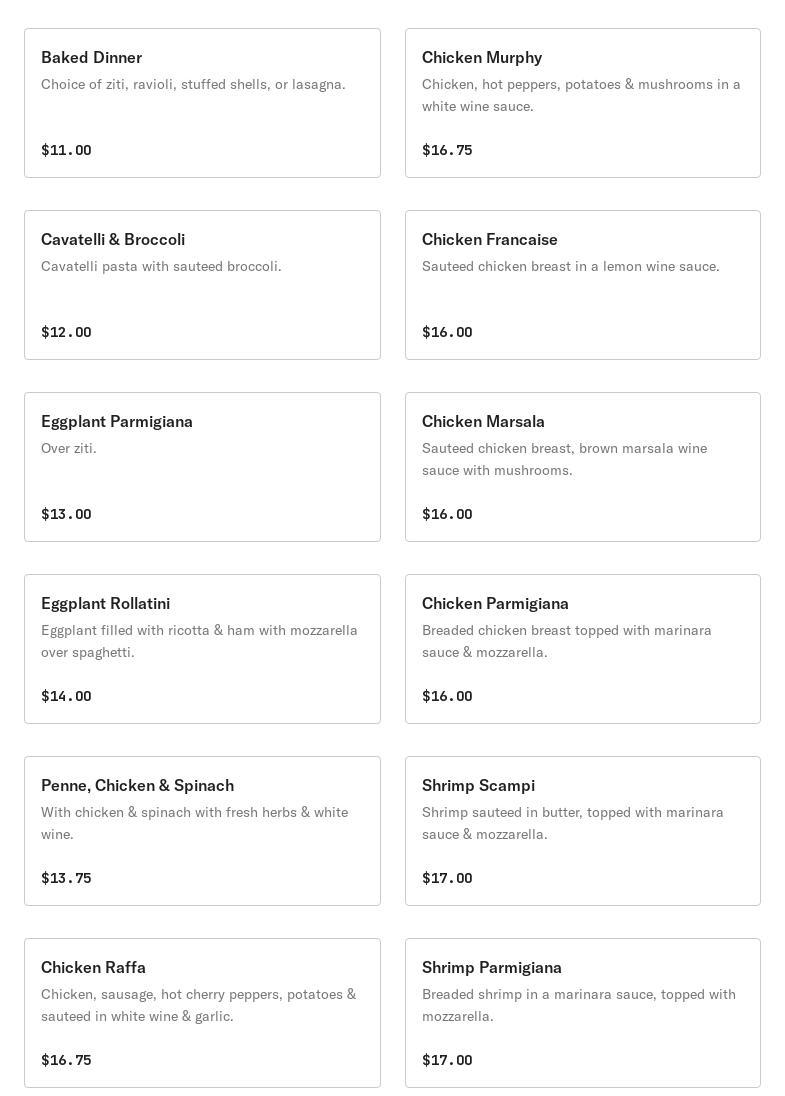Click the Chicken Marsala description text

coord(564,459)
